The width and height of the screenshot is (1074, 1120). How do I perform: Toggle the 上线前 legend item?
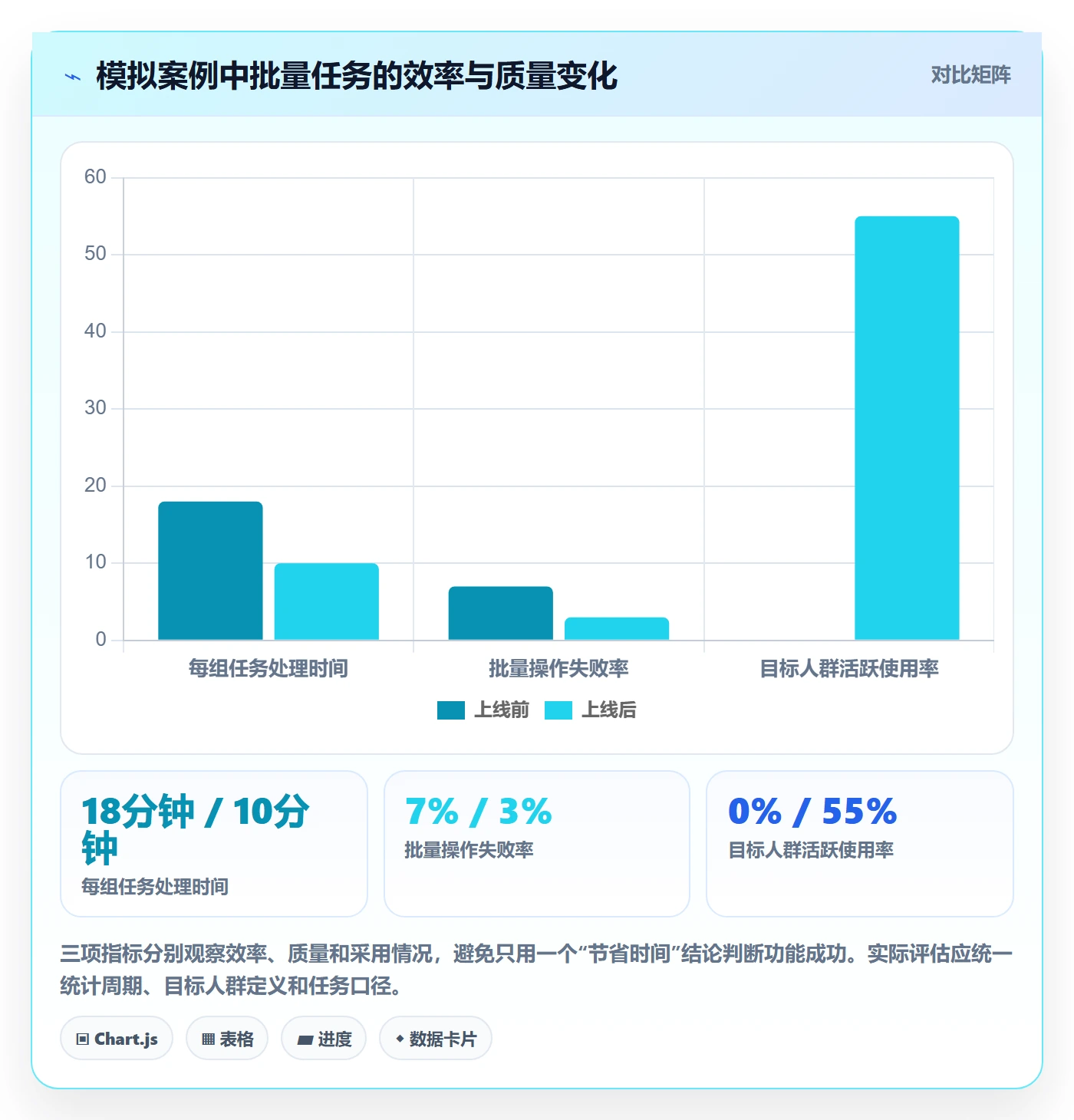[483, 710]
